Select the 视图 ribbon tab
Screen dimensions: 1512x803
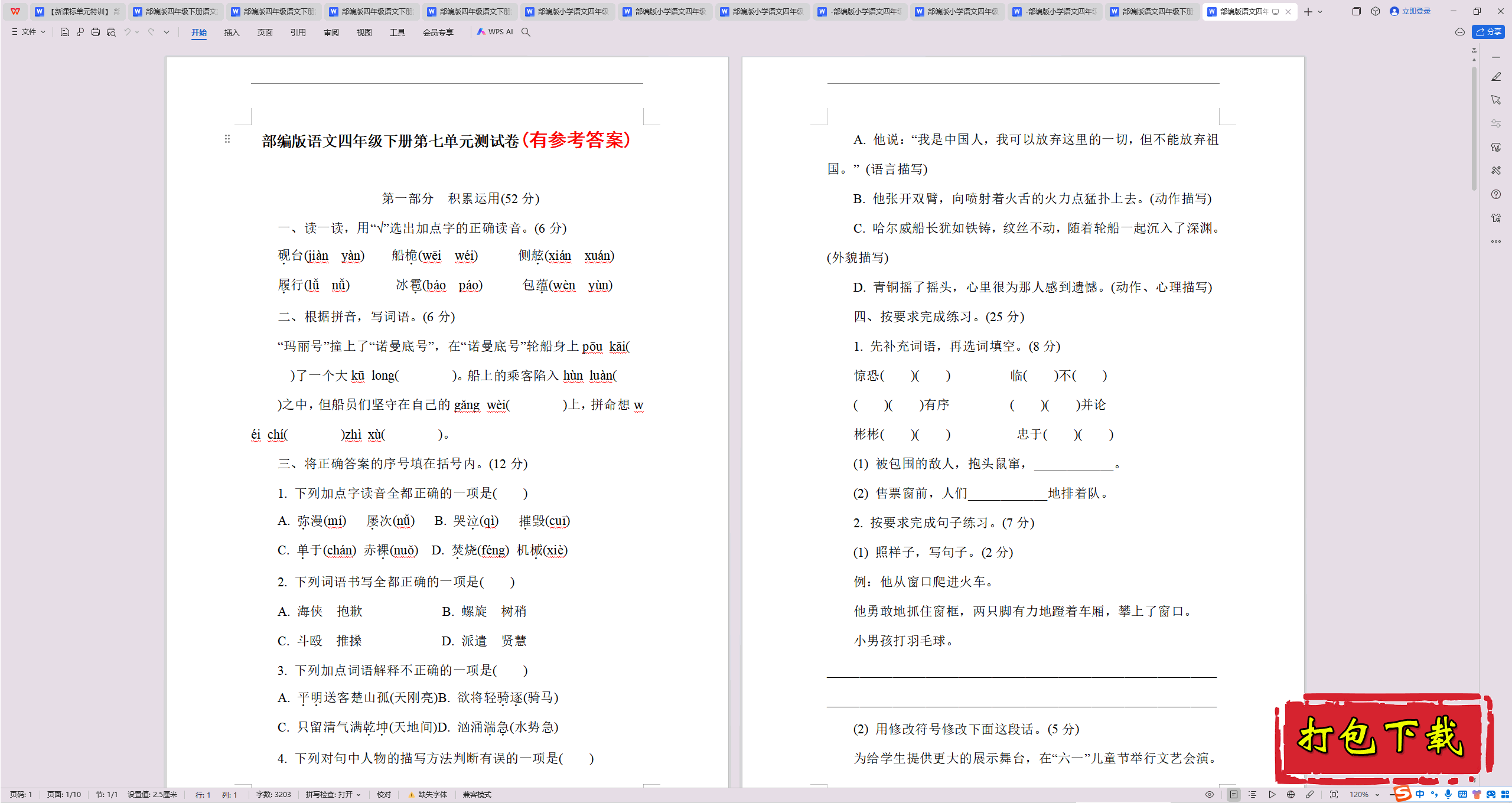364,32
